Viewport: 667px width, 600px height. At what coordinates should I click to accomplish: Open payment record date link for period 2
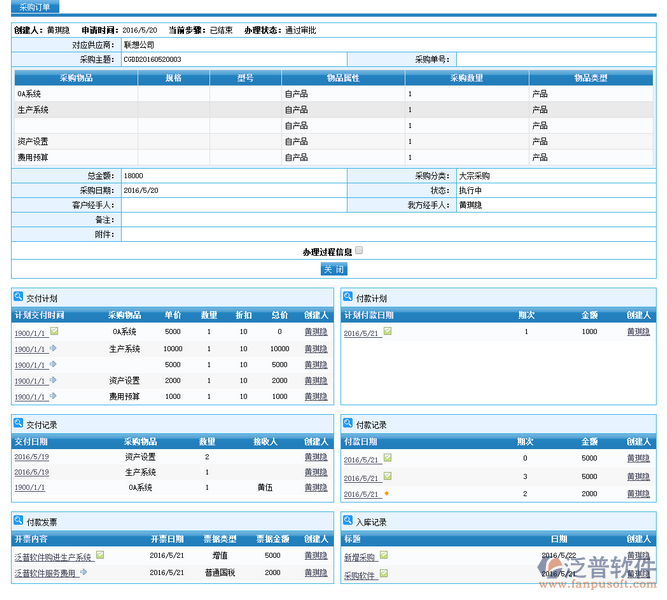pos(361,494)
